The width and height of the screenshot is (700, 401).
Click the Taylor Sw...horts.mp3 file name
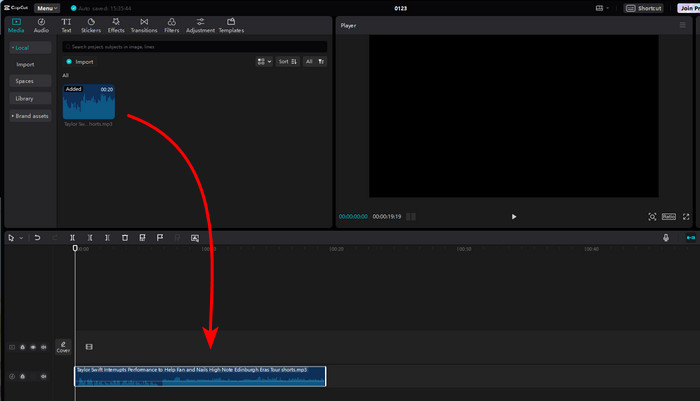click(x=88, y=124)
